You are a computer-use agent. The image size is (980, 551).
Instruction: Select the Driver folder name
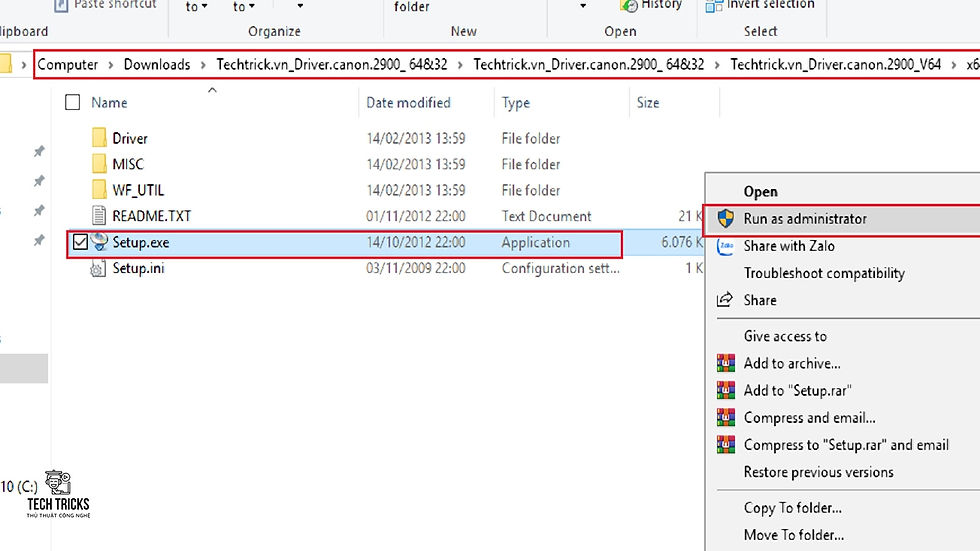130,138
